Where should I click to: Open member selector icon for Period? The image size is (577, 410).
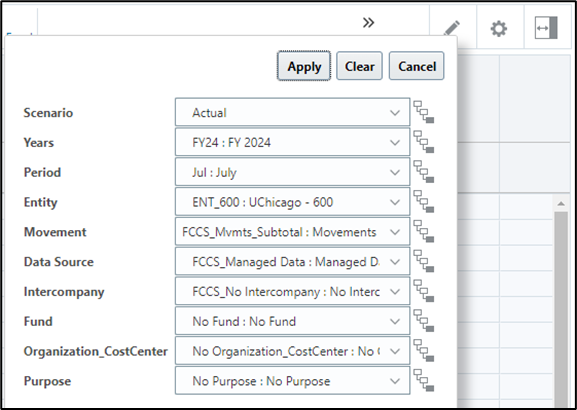tap(424, 172)
